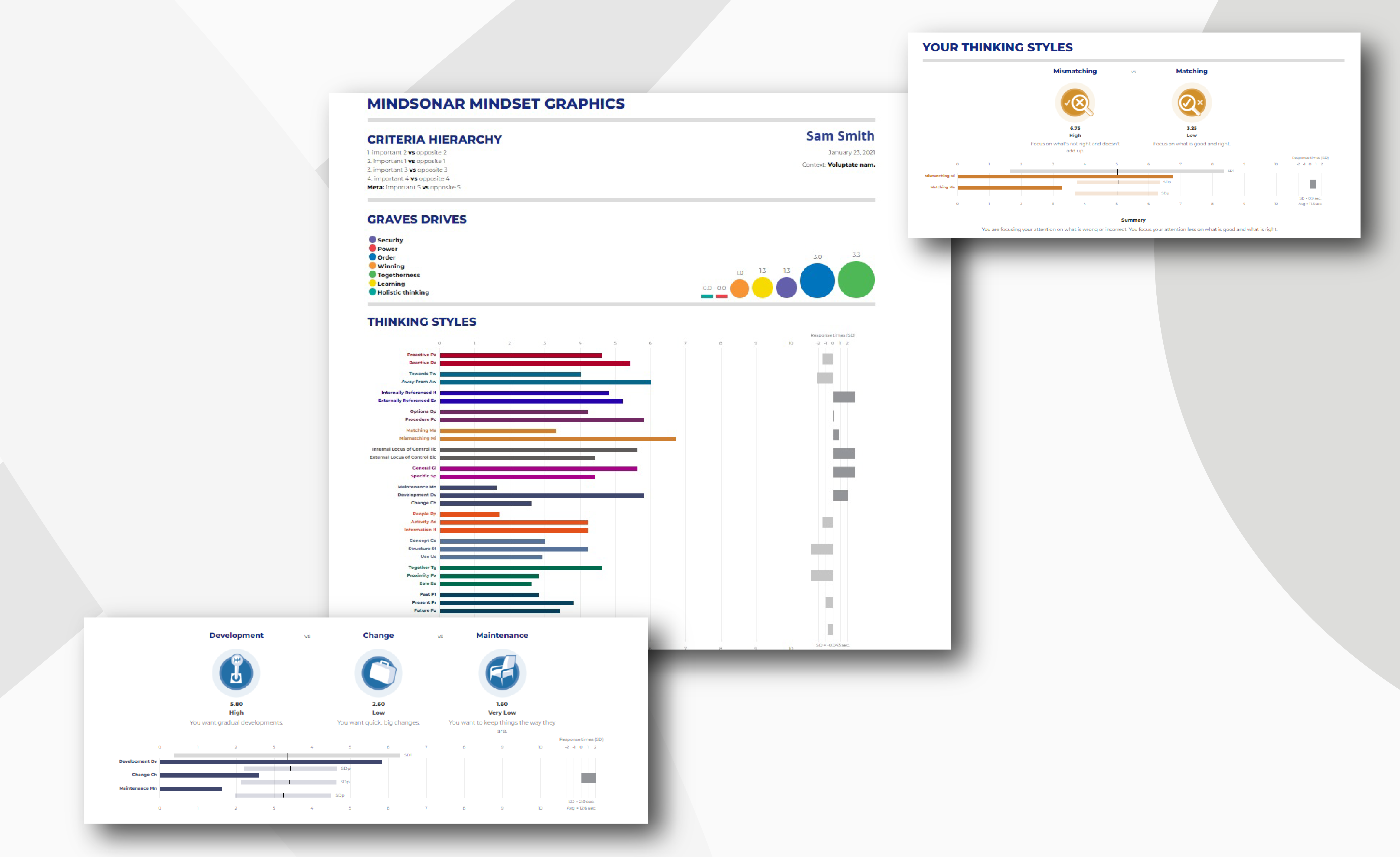Click the Mismatching magnifier icon in Your Thinking Styles
The width and height of the screenshot is (1400, 857).
click(1075, 103)
